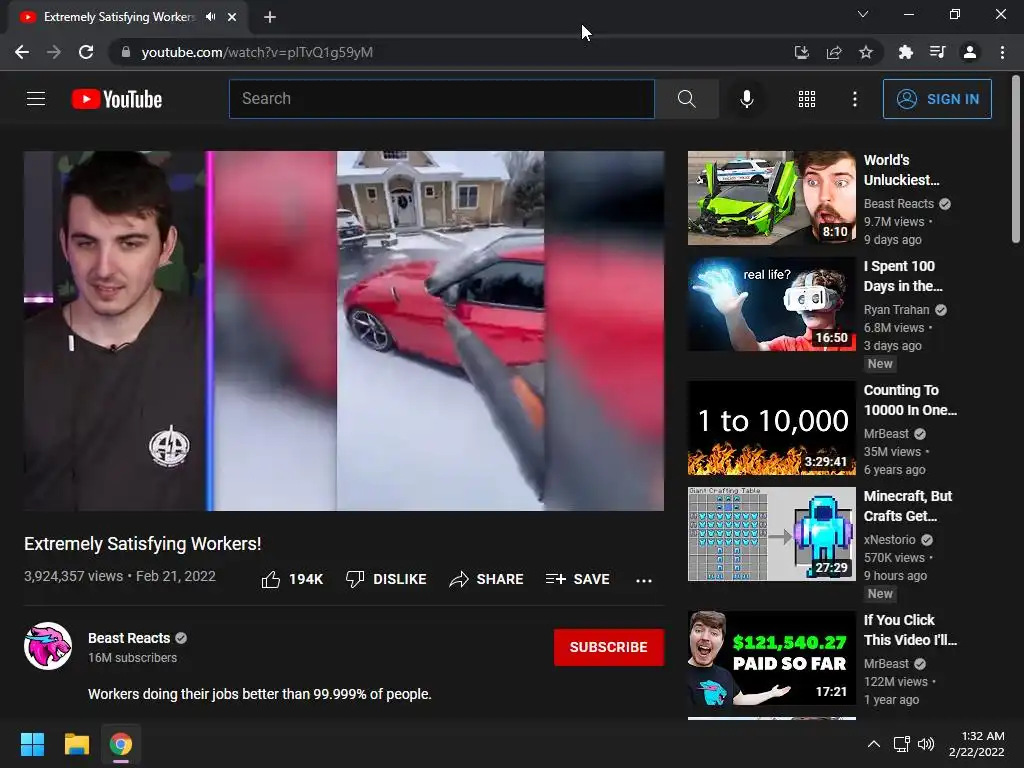Click the search magnifier button
Screen dimensions: 1024x768
point(686,99)
